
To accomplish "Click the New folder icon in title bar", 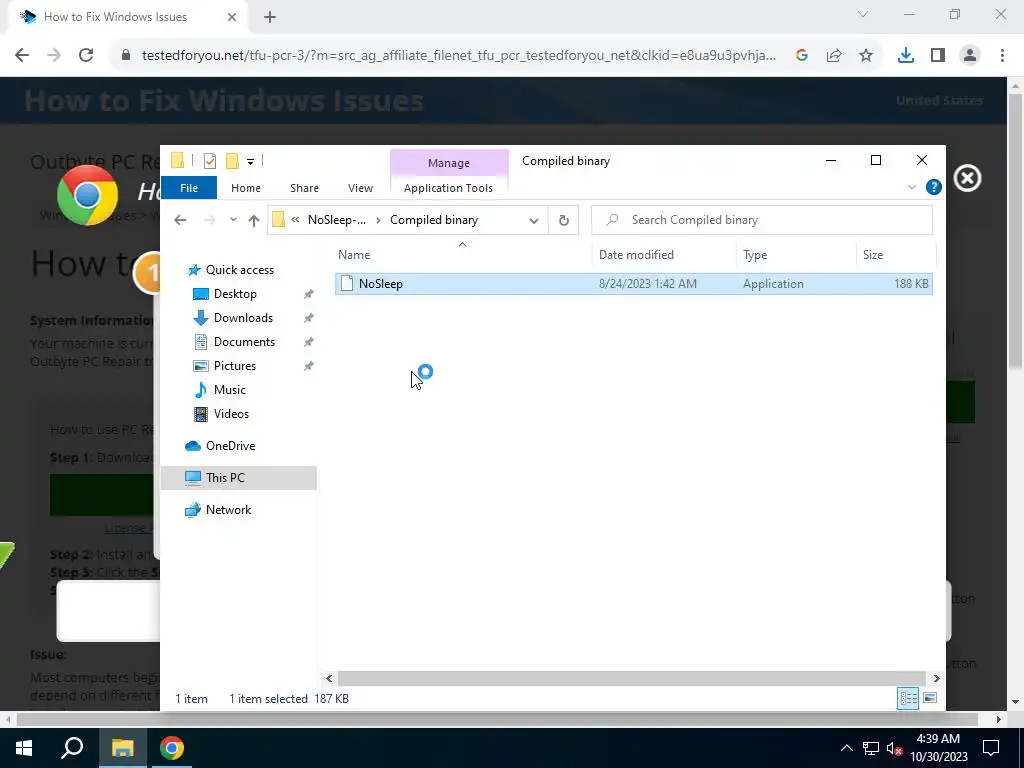I will (232, 161).
